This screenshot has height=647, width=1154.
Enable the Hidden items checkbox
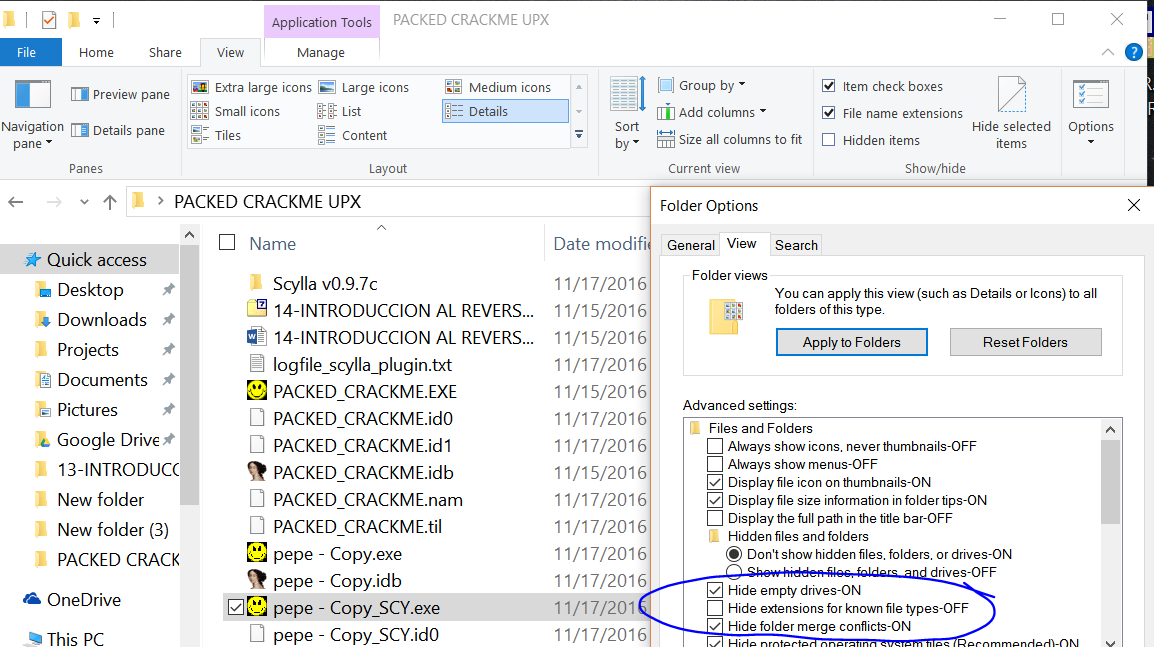coord(829,140)
